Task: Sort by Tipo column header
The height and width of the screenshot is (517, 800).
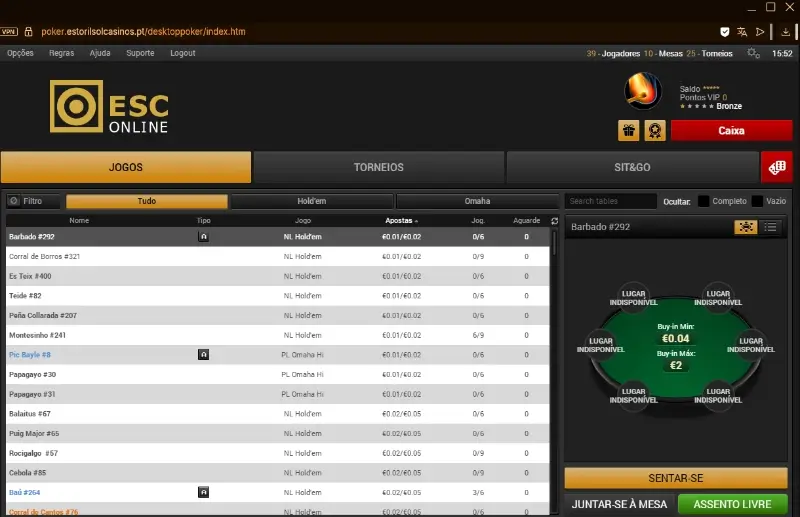Action: 204,220
